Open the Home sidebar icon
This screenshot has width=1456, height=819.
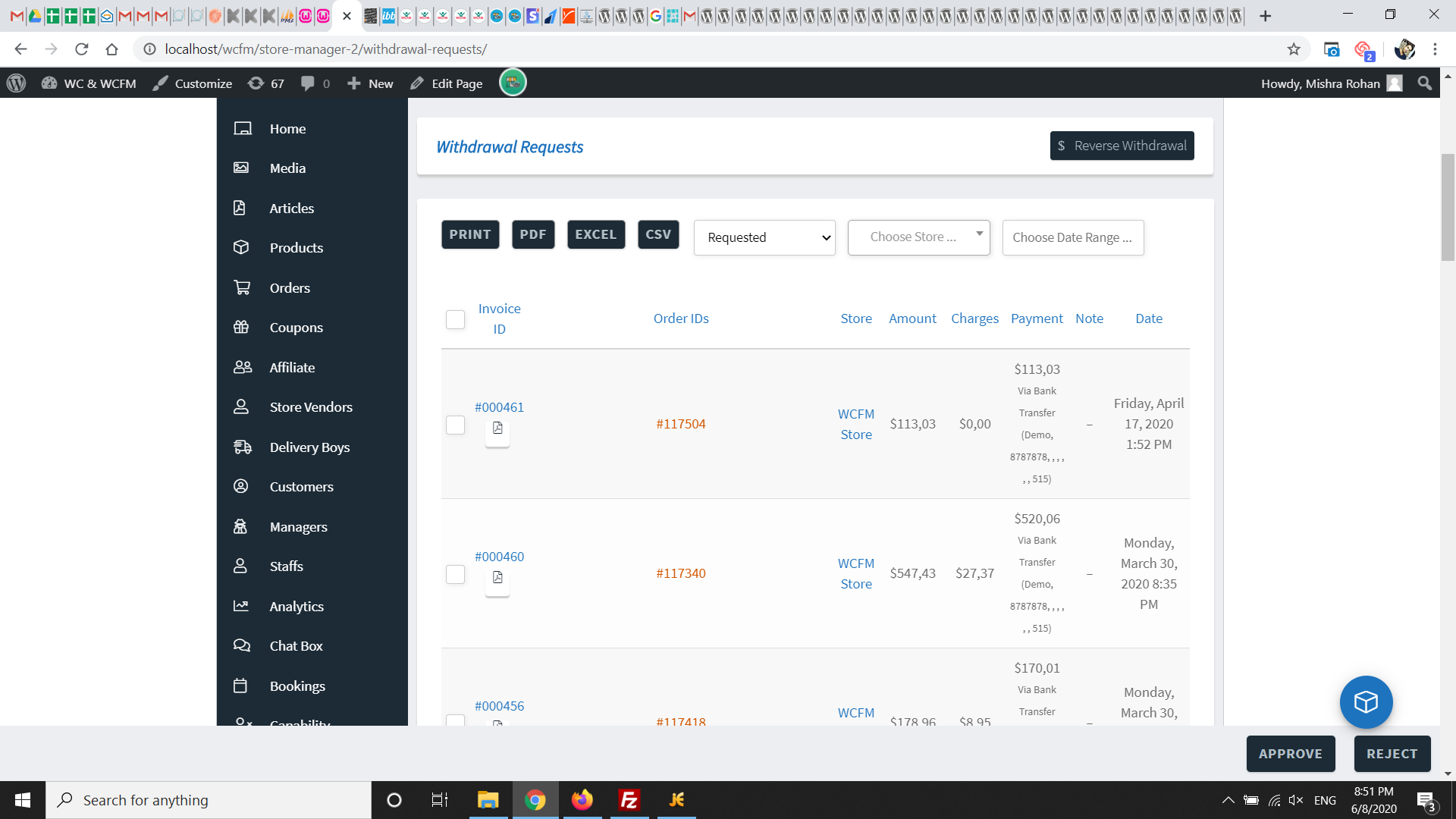[242, 129]
